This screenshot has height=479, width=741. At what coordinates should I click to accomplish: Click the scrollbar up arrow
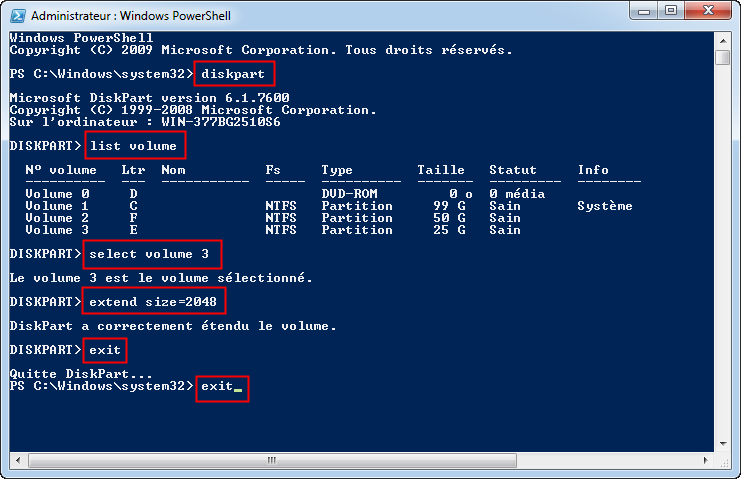[723, 38]
